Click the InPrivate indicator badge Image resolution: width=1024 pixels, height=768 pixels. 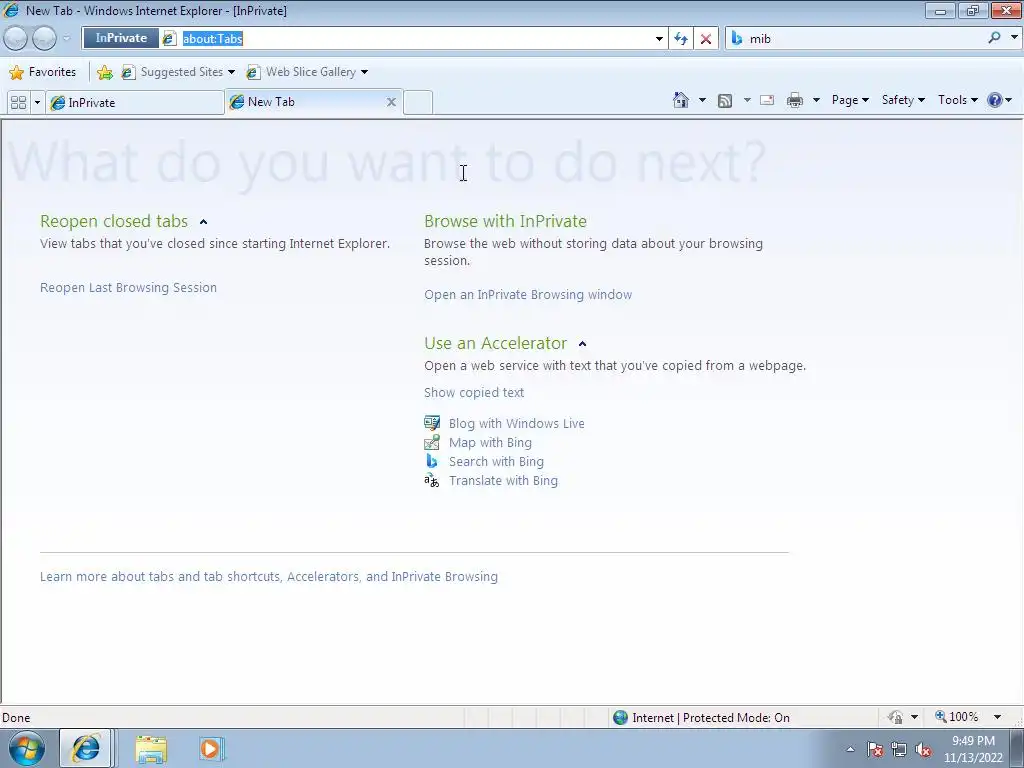click(121, 38)
